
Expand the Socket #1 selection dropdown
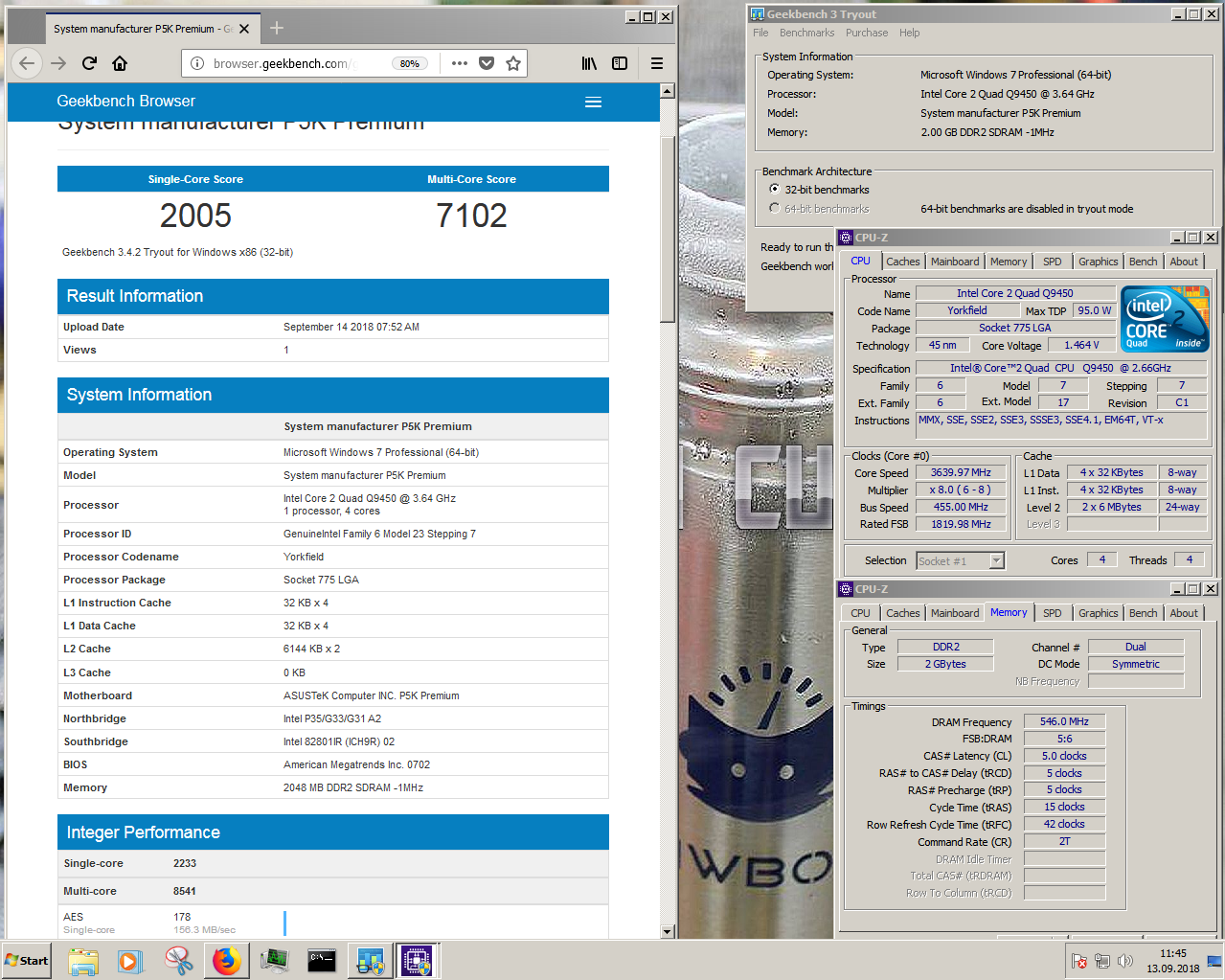tap(996, 561)
